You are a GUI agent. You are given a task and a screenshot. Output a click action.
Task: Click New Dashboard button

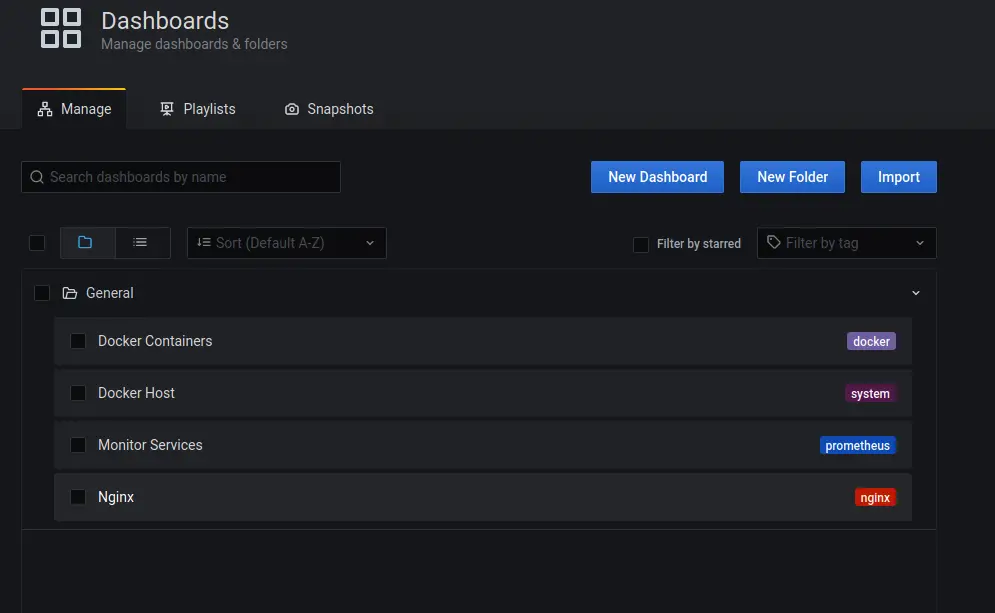pos(657,177)
